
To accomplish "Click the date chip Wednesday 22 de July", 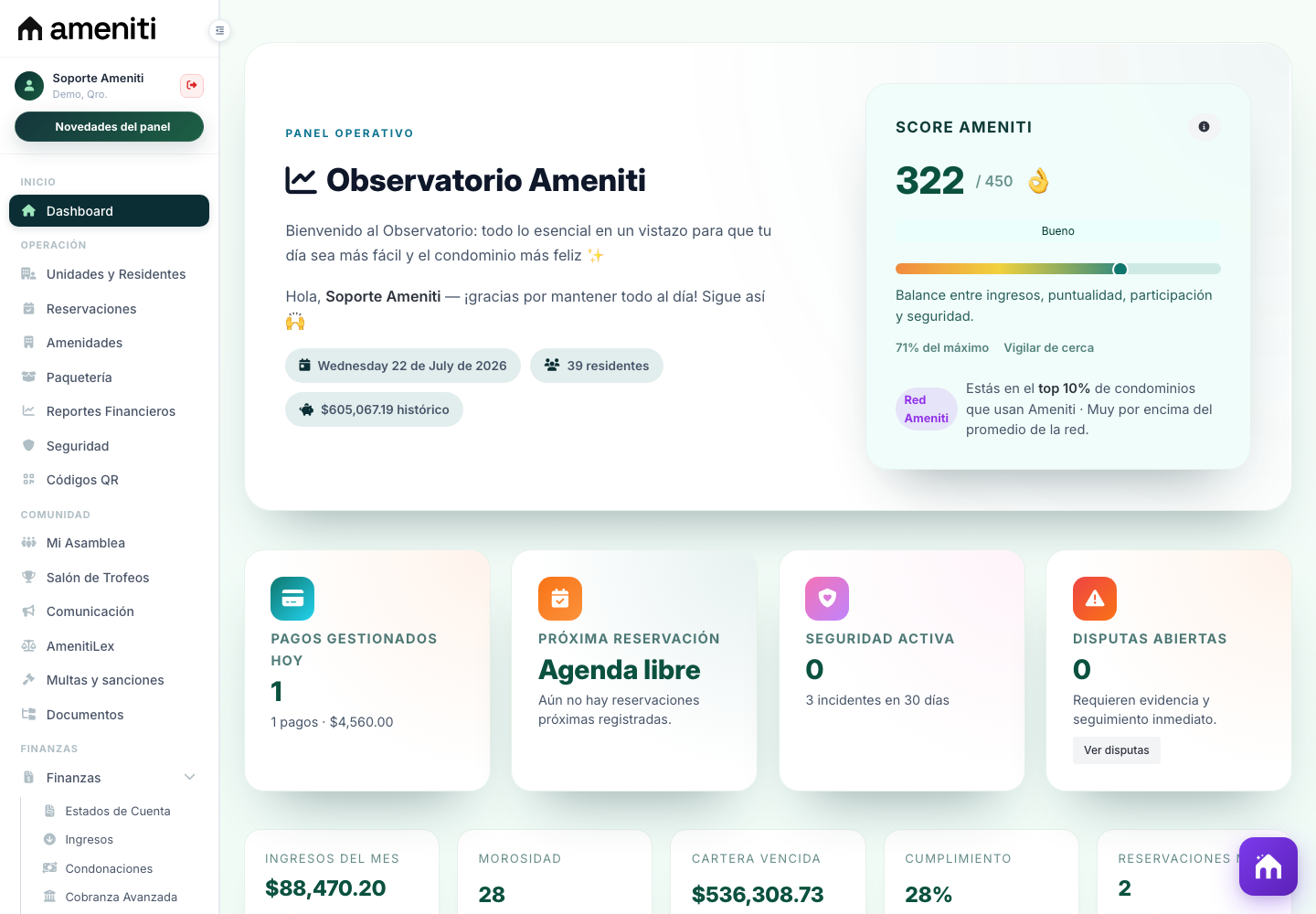I will (403, 366).
